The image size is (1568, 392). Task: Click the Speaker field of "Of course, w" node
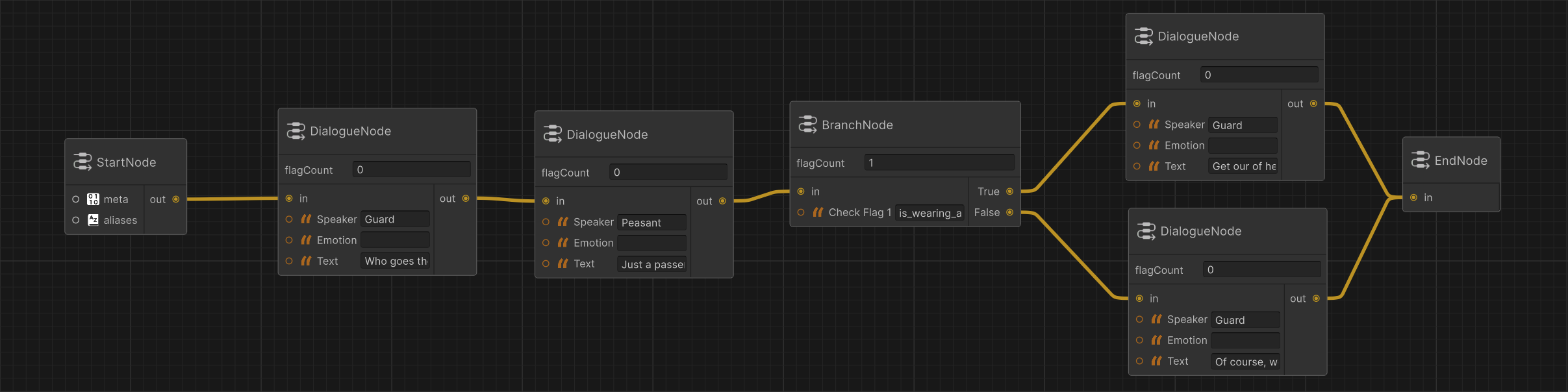point(1245,319)
